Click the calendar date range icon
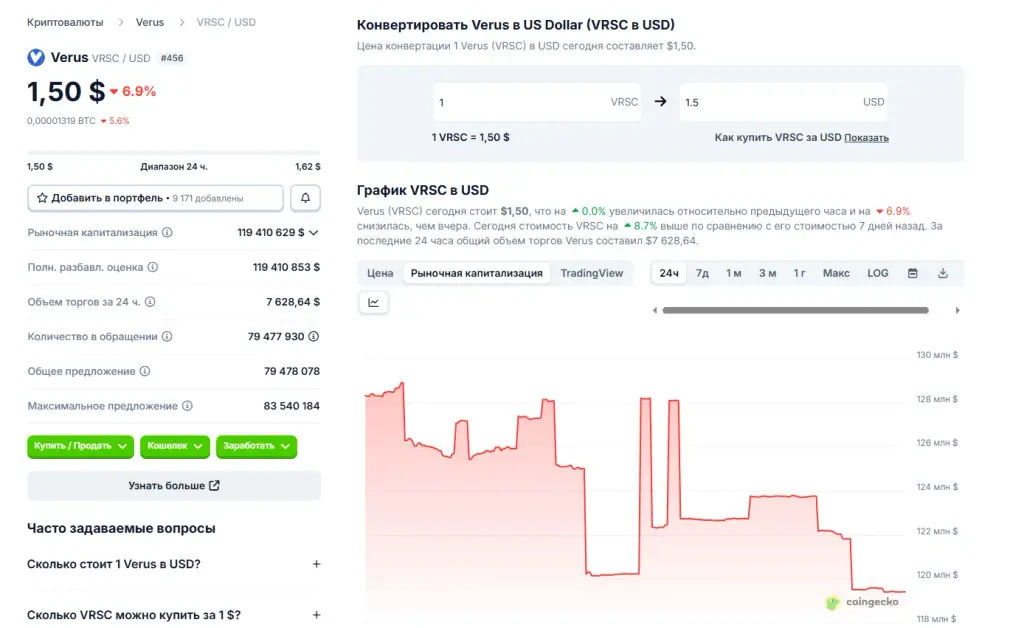The image size is (1024, 628). pyautogui.click(x=912, y=273)
